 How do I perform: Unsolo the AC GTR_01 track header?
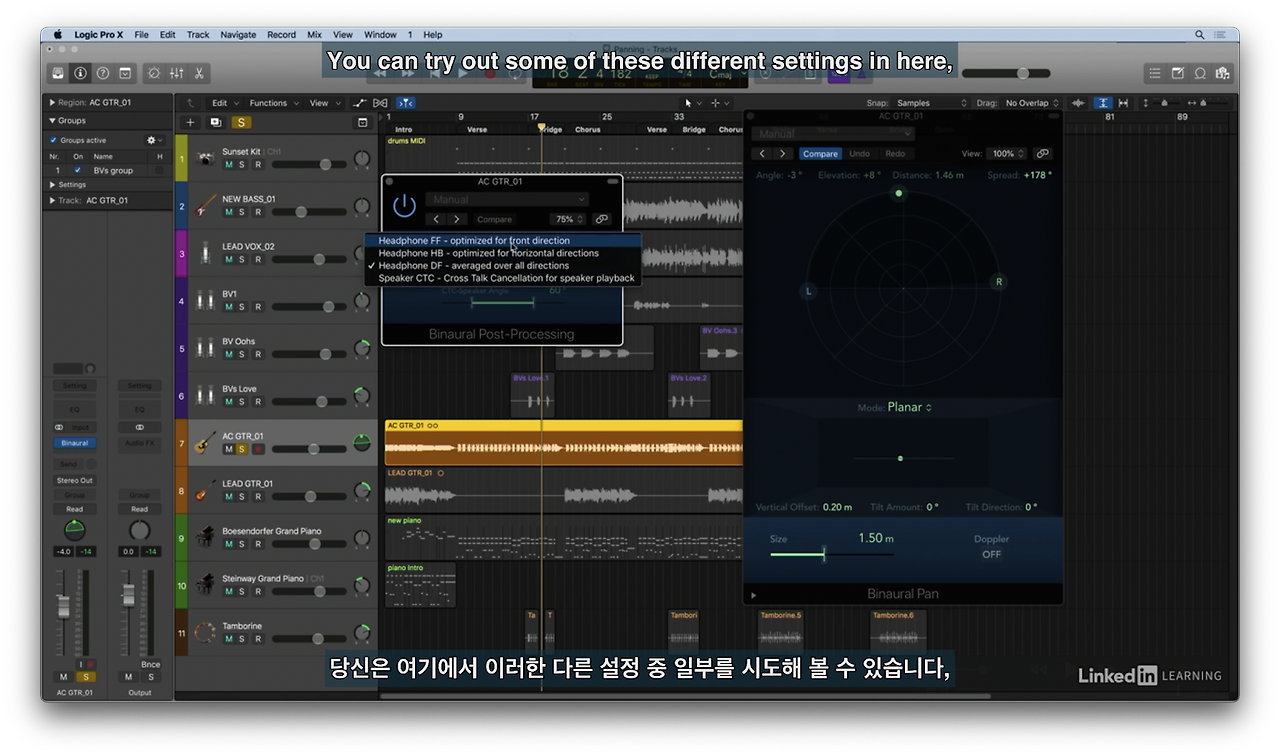[x=243, y=449]
